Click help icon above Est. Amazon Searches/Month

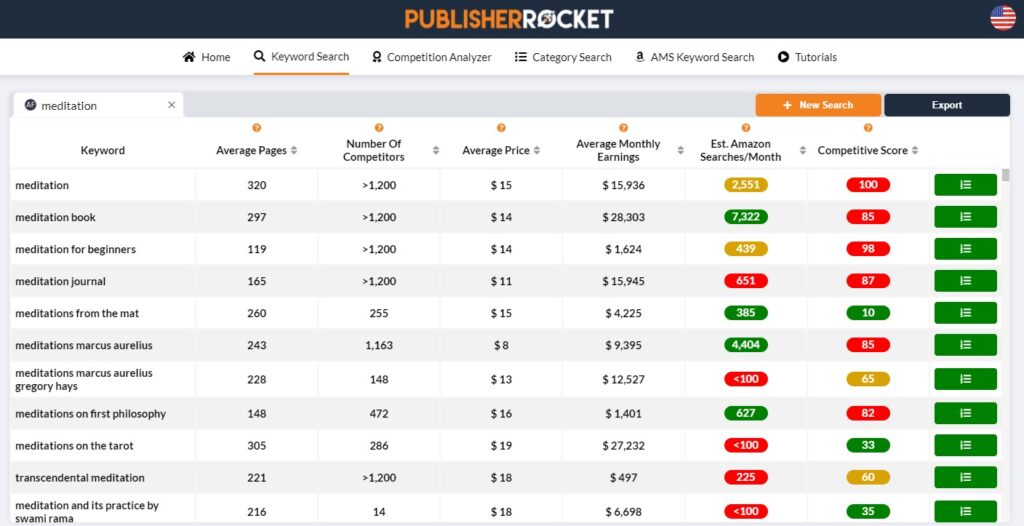[x=746, y=128]
